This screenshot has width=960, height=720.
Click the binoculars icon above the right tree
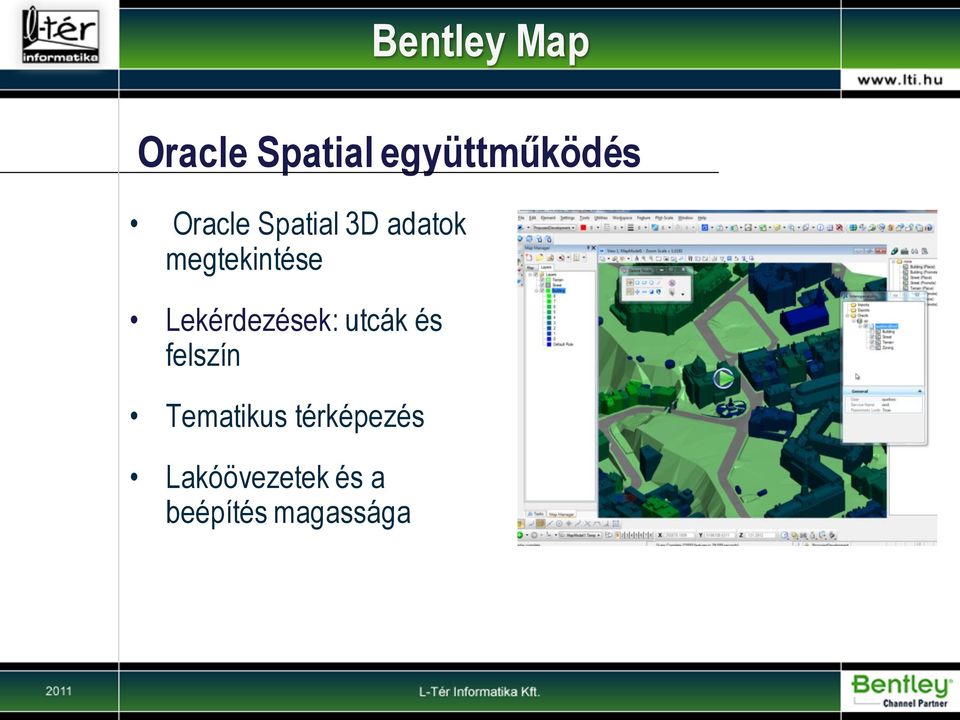point(914,251)
